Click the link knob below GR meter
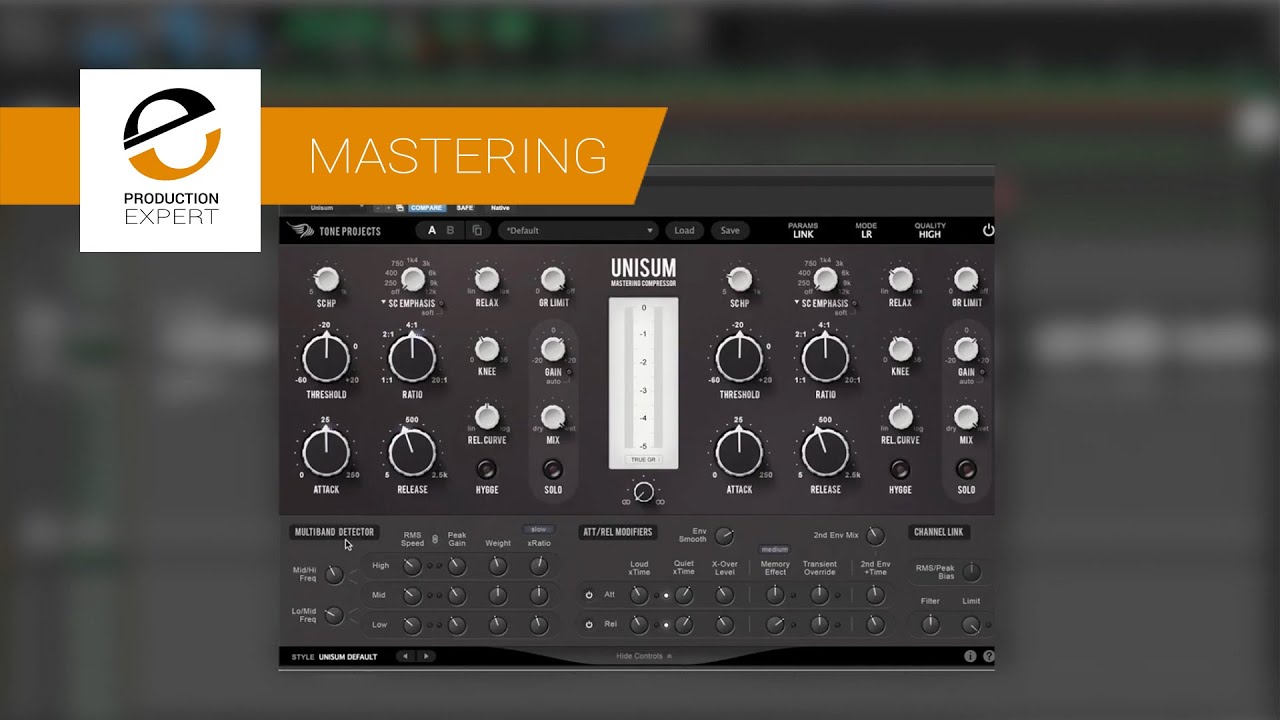 (x=644, y=492)
